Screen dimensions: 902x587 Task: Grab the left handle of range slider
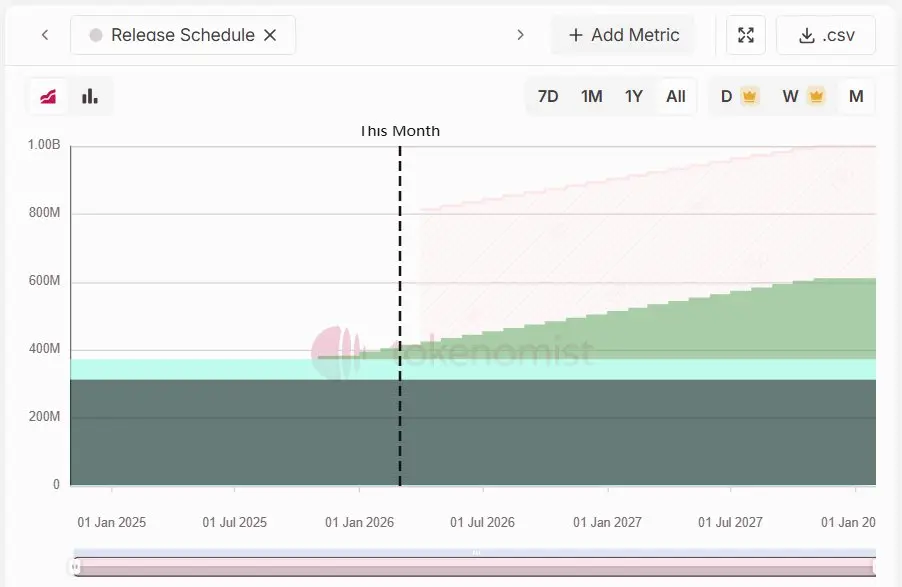[75, 567]
